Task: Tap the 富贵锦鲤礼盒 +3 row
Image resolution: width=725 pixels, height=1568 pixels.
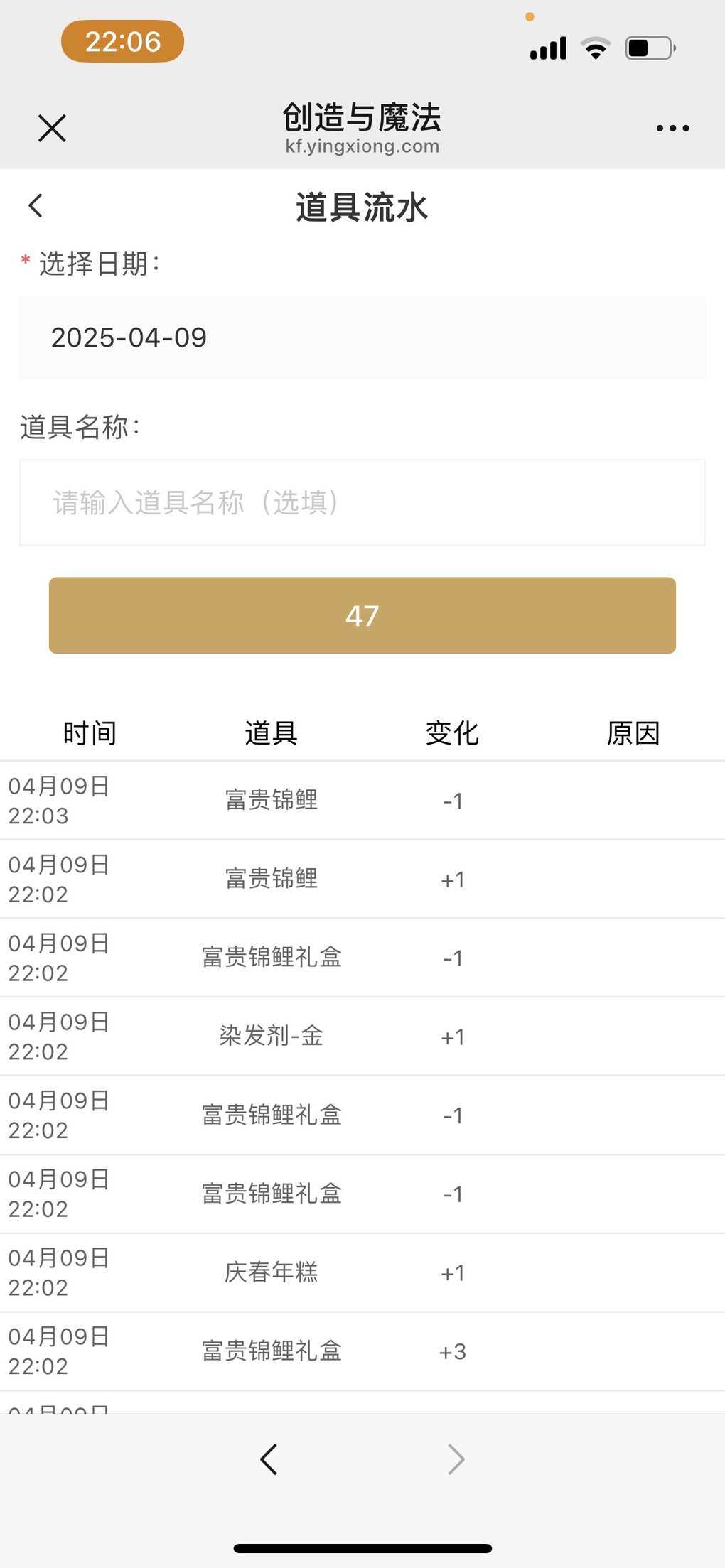Action: pyautogui.click(x=362, y=1351)
